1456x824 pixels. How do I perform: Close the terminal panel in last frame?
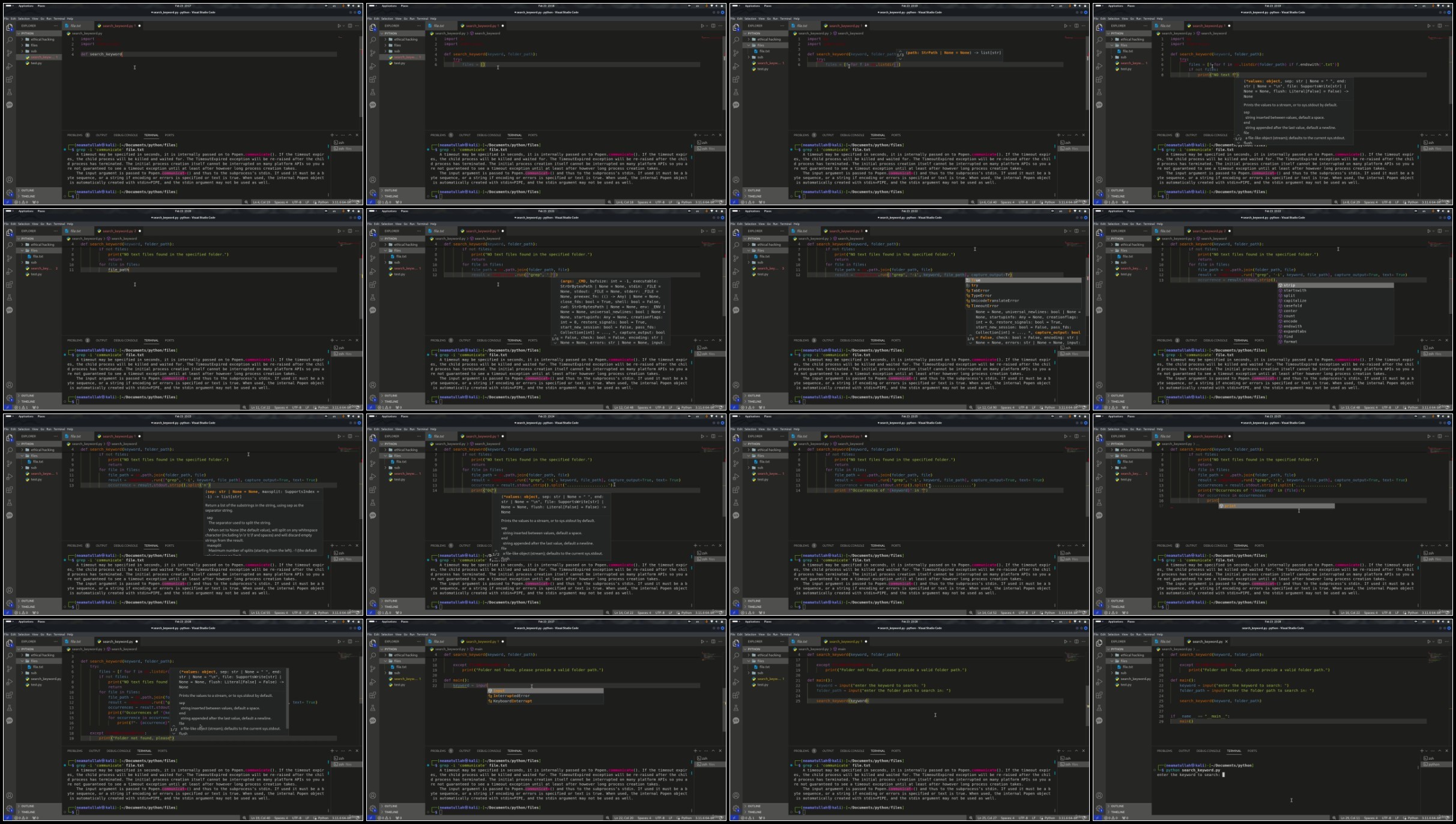pyautogui.click(x=1446, y=751)
